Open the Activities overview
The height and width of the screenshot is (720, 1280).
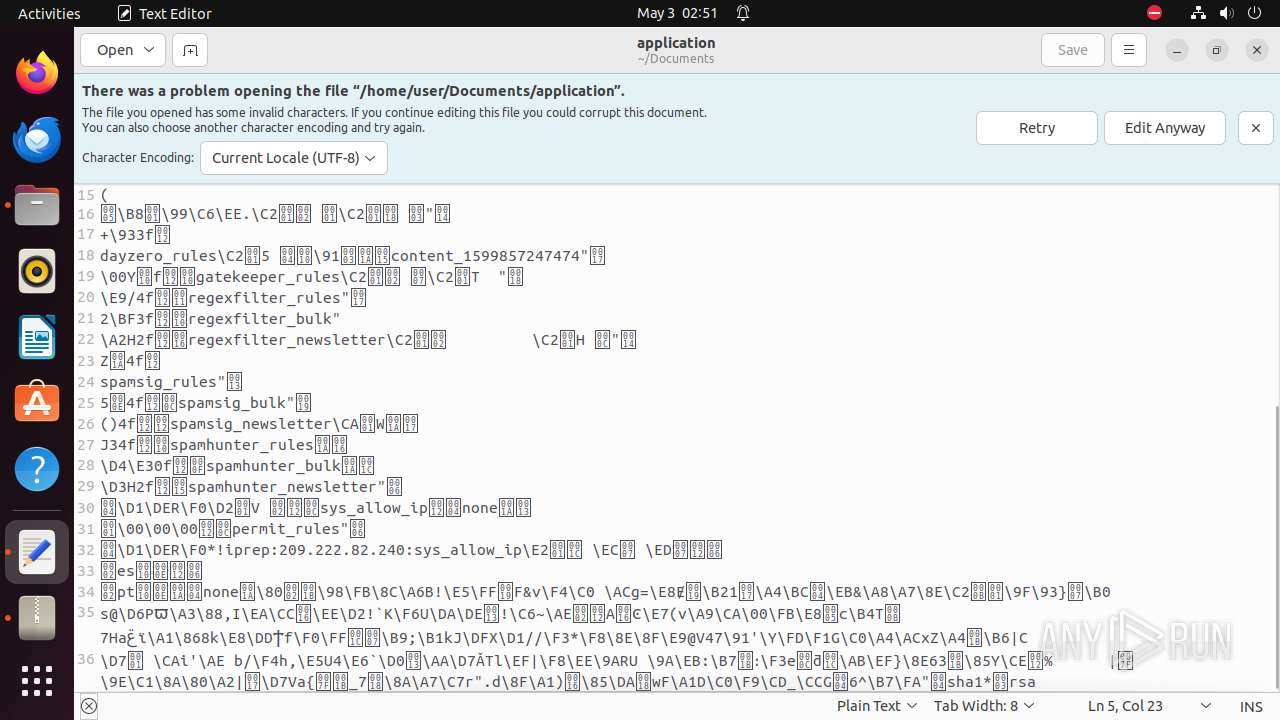(49, 13)
